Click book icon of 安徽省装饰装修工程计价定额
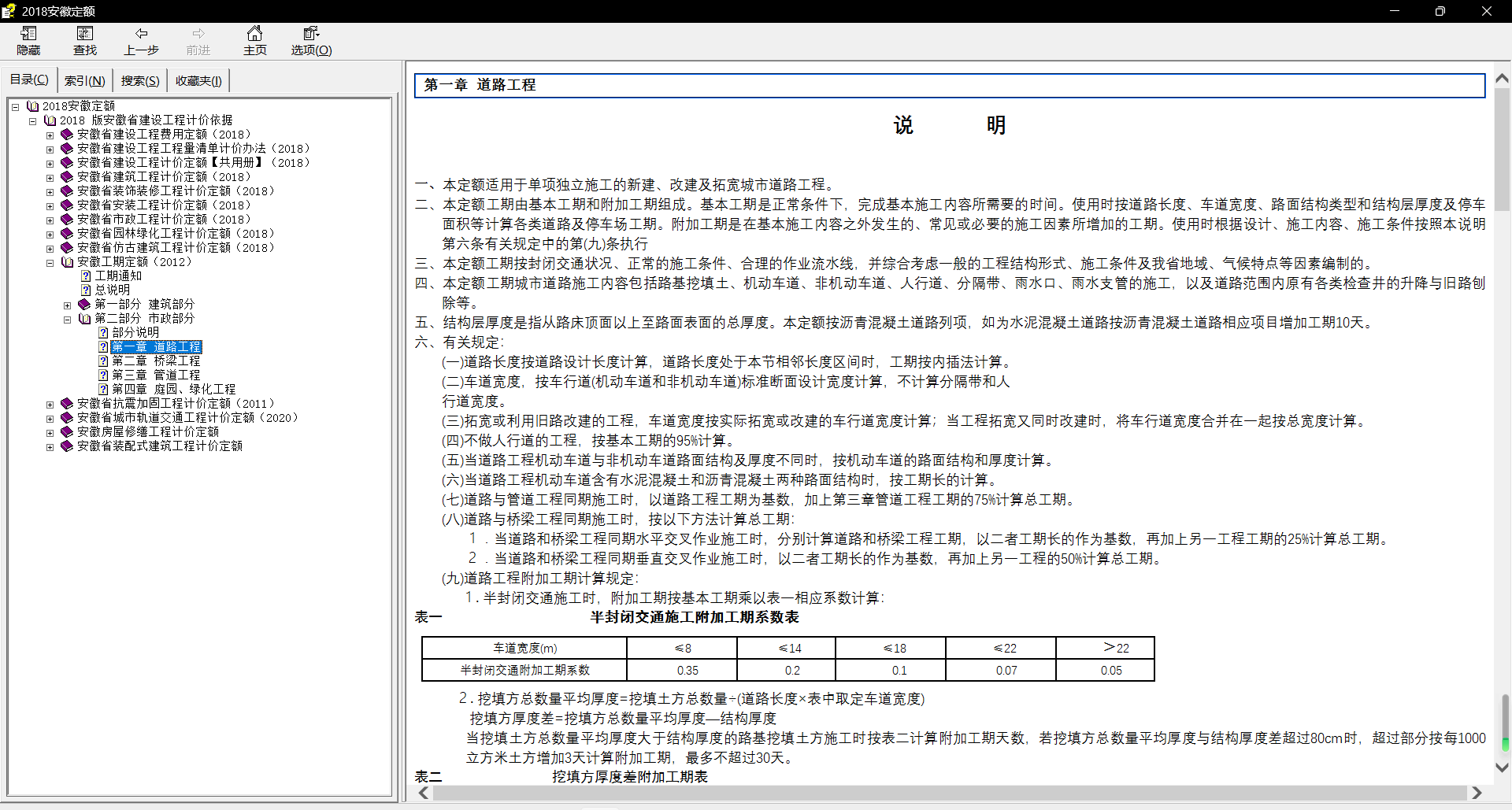Image resolution: width=1512 pixels, height=810 pixels. pyautogui.click(x=67, y=190)
